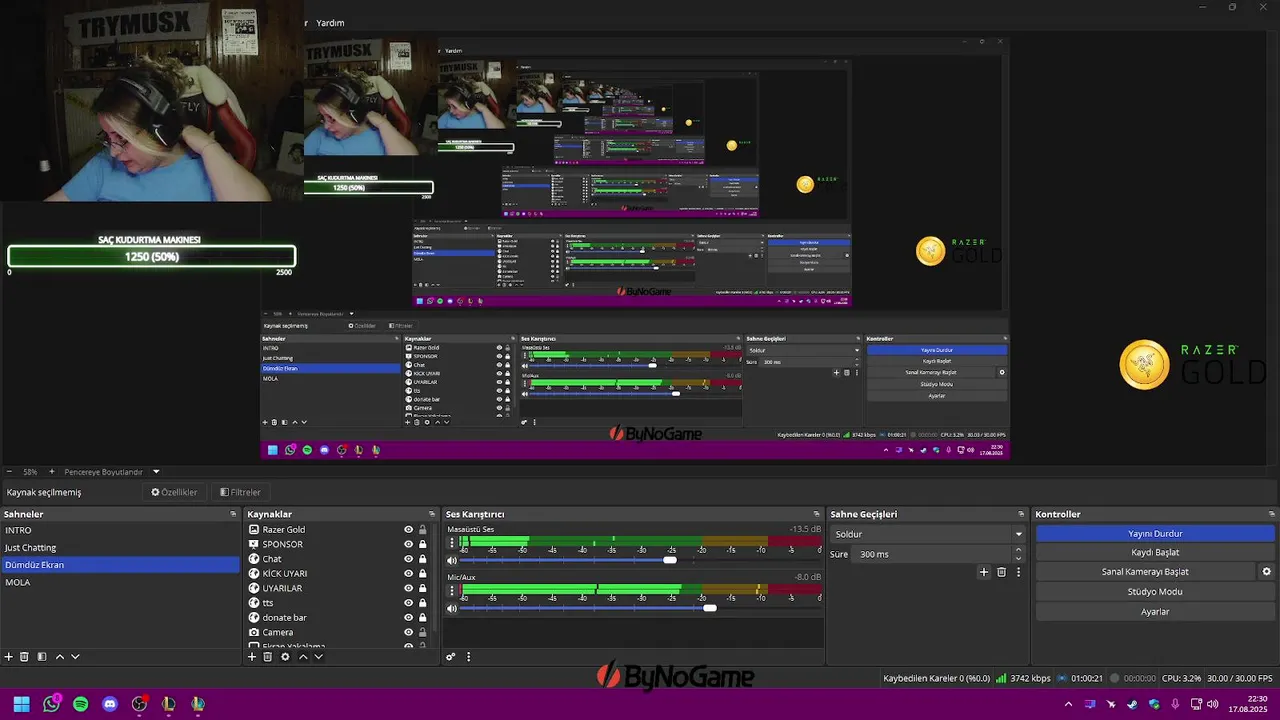Click Kaydı Başlat to start recording
Screen dimensions: 1280x720
(x=1155, y=552)
